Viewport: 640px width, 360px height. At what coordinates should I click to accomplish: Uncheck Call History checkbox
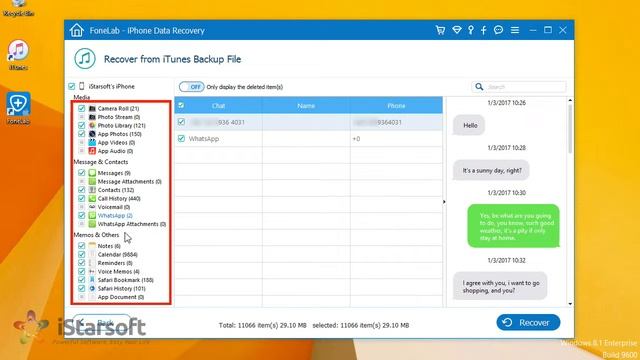click(82, 199)
